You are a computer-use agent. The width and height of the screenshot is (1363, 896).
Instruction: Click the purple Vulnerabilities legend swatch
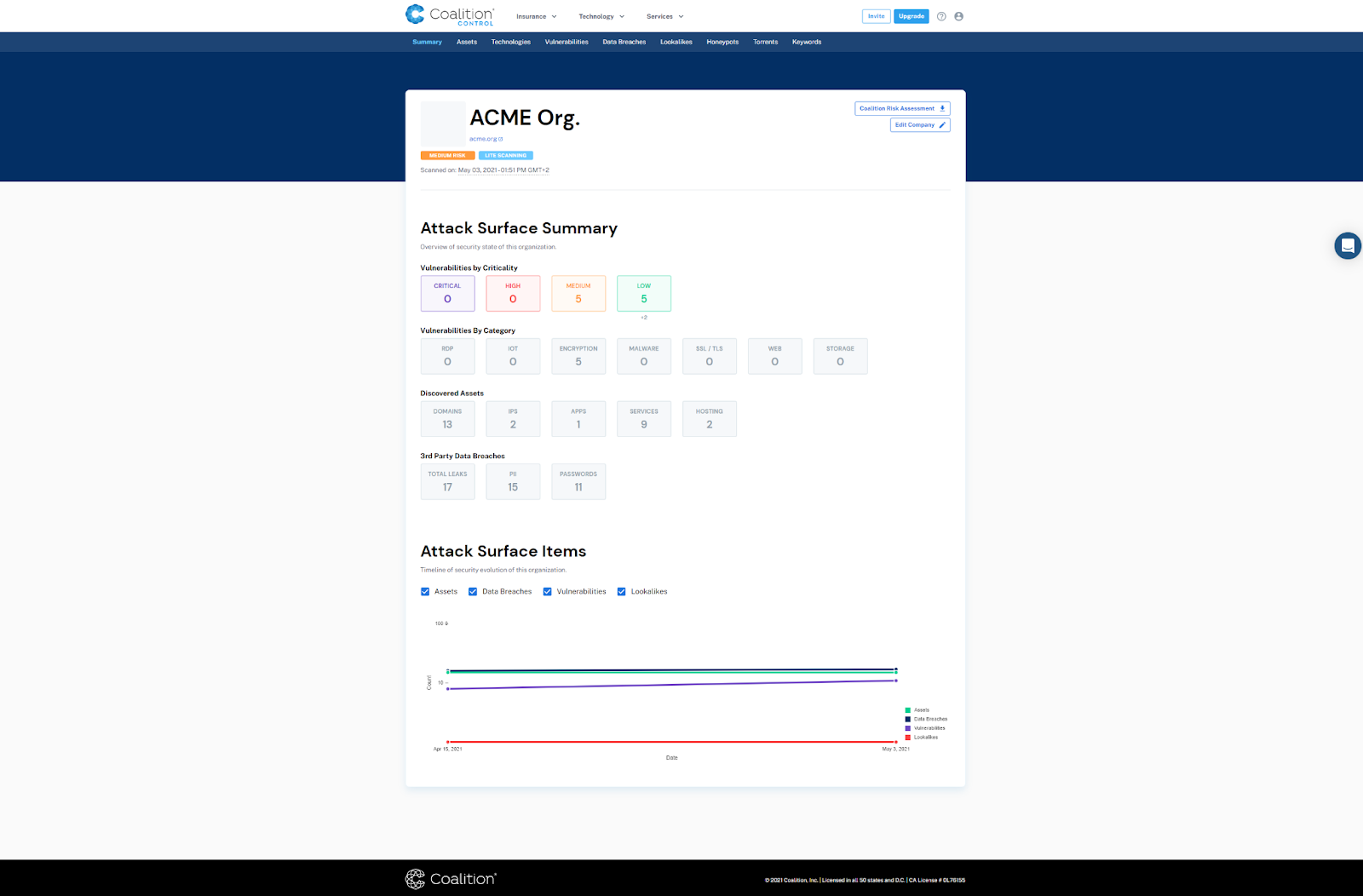click(x=908, y=728)
